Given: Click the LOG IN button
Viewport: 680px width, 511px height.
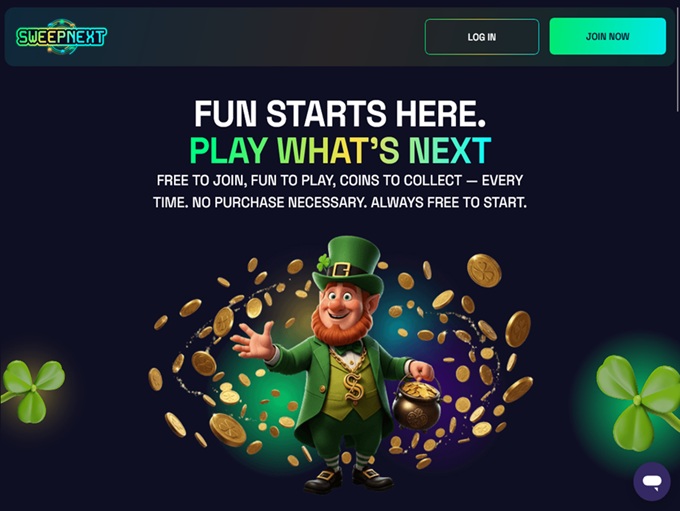Looking at the screenshot, I should [x=482, y=37].
